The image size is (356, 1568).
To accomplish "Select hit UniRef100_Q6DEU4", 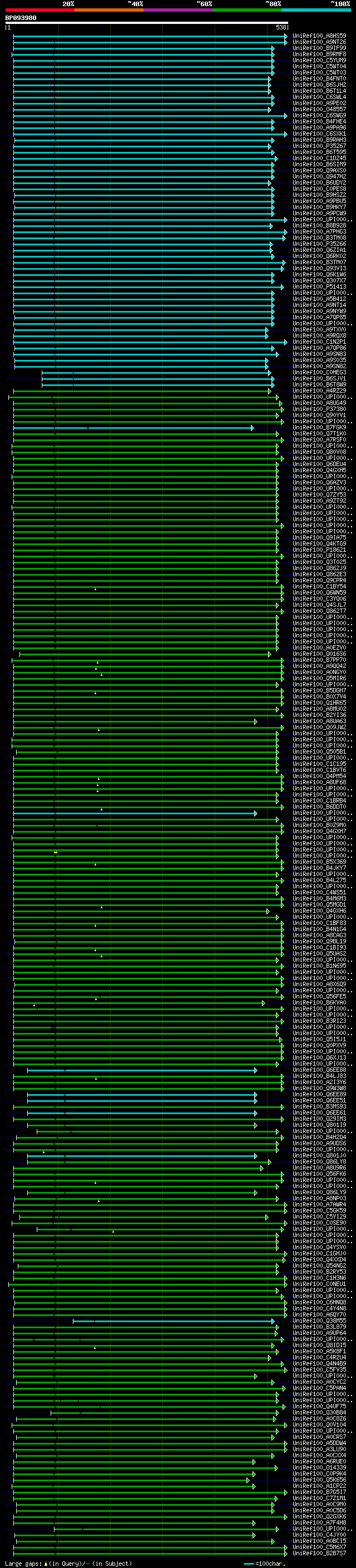I will tap(319, 464).
